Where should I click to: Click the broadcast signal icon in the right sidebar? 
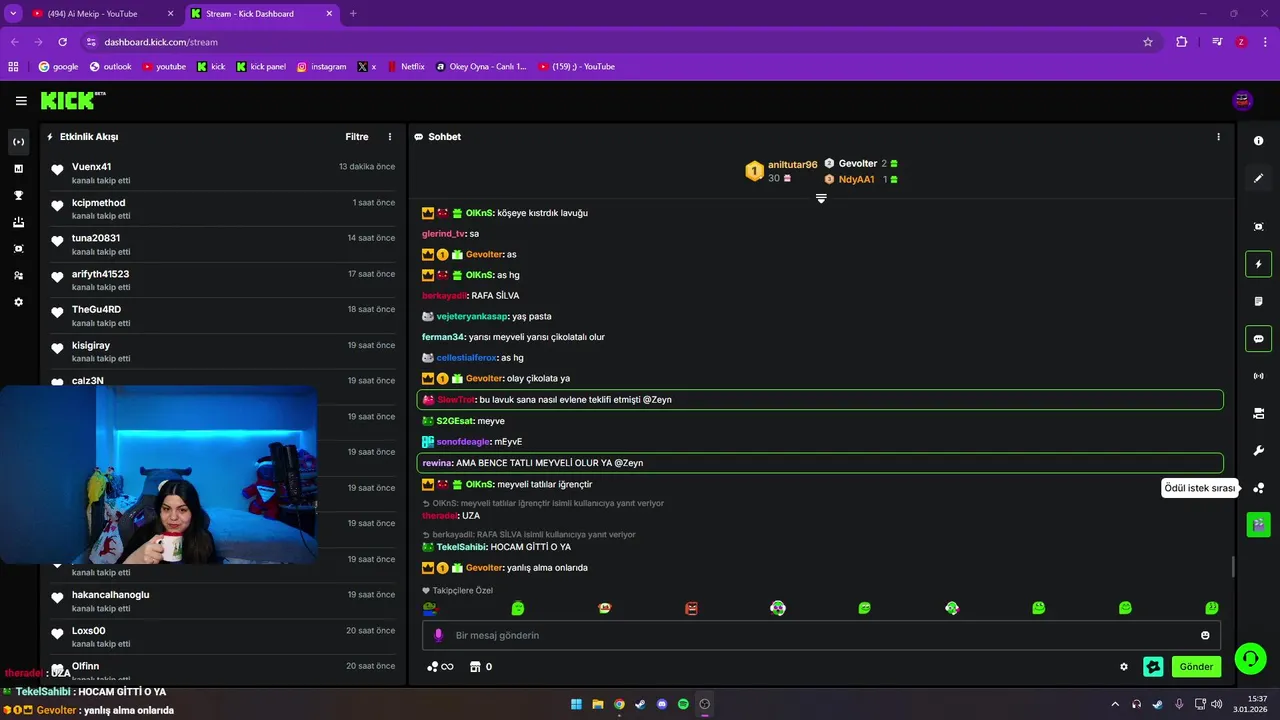tap(1258, 376)
